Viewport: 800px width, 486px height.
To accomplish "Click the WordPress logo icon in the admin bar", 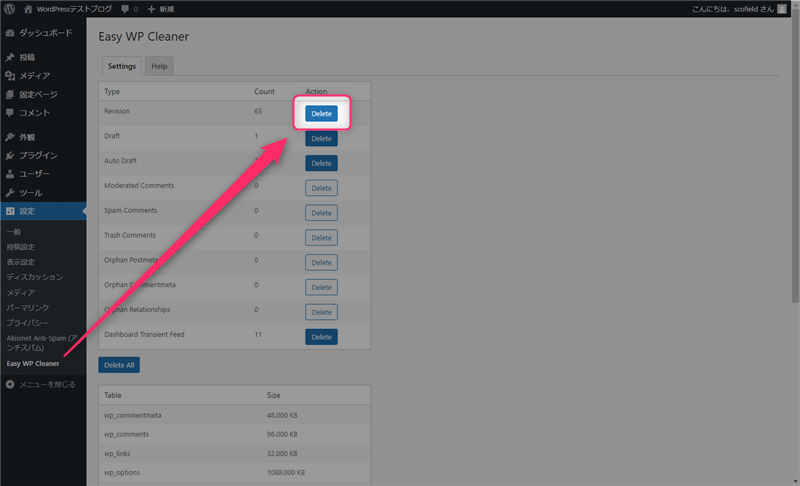I will [9, 9].
